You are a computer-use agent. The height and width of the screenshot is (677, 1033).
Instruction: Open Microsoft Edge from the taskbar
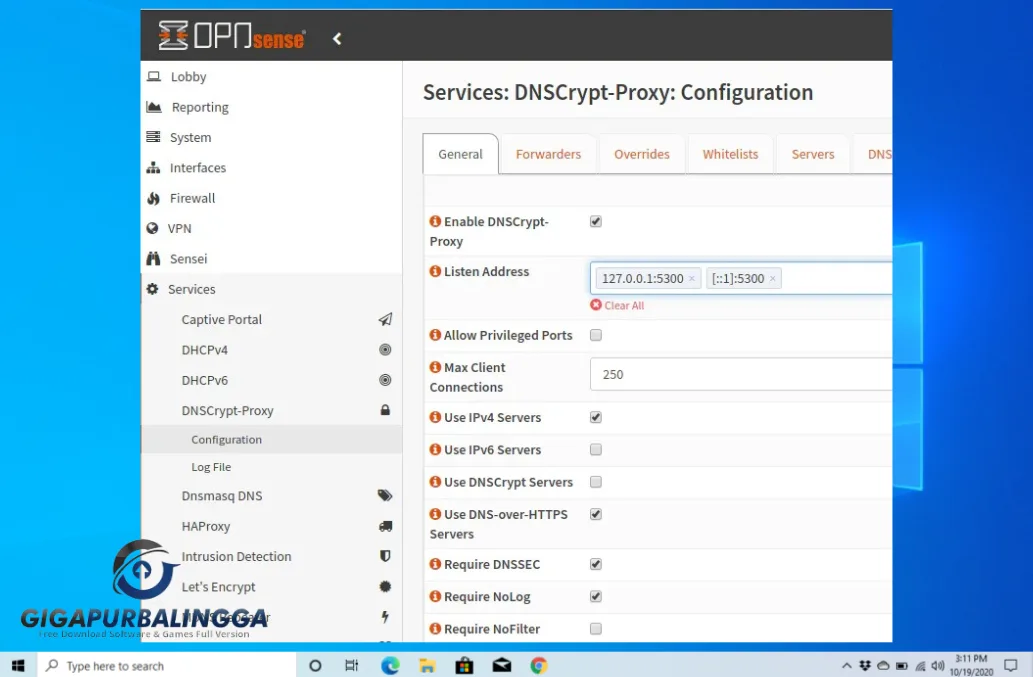click(390, 665)
